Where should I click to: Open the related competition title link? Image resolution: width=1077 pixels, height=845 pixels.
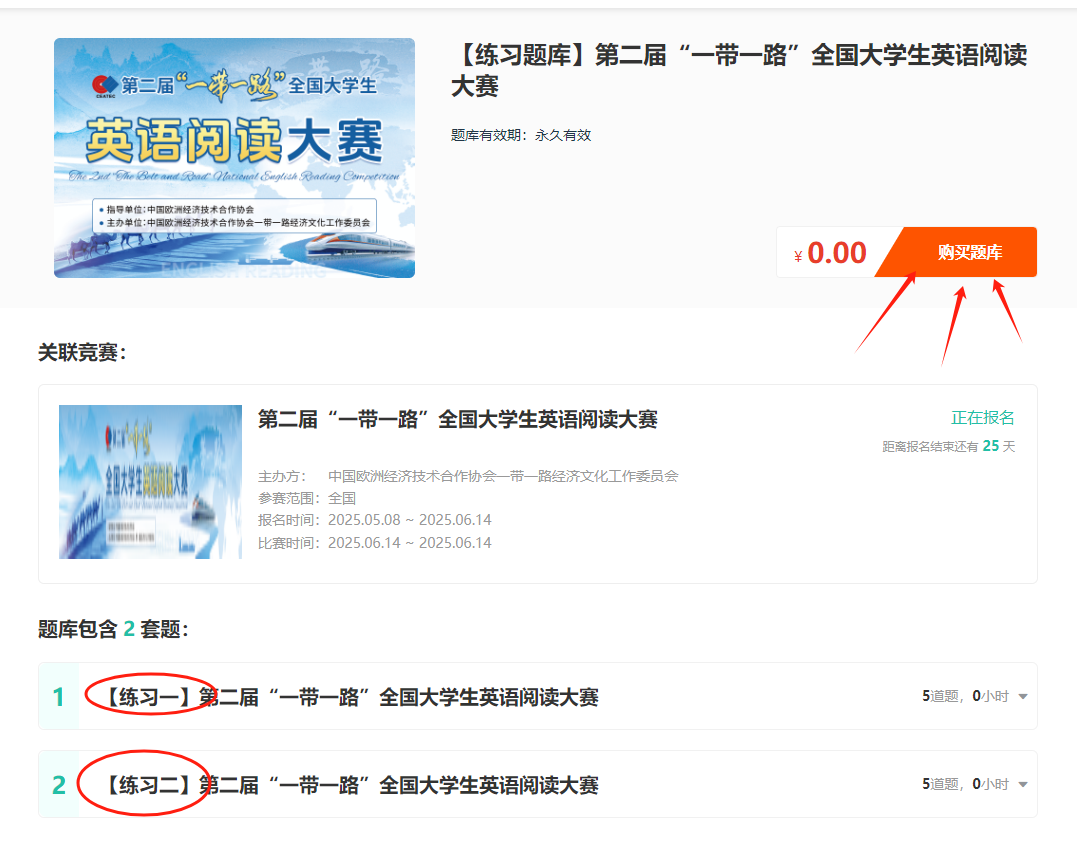(457, 419)
